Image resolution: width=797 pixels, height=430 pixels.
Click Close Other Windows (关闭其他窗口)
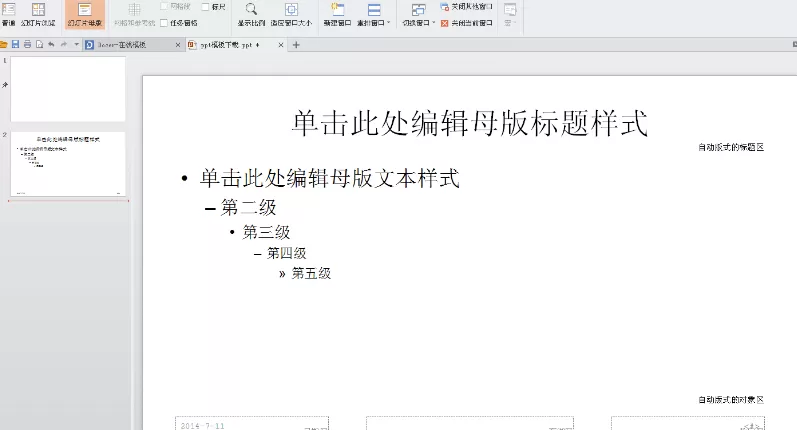pyautogui.click(x=467, y=7)
